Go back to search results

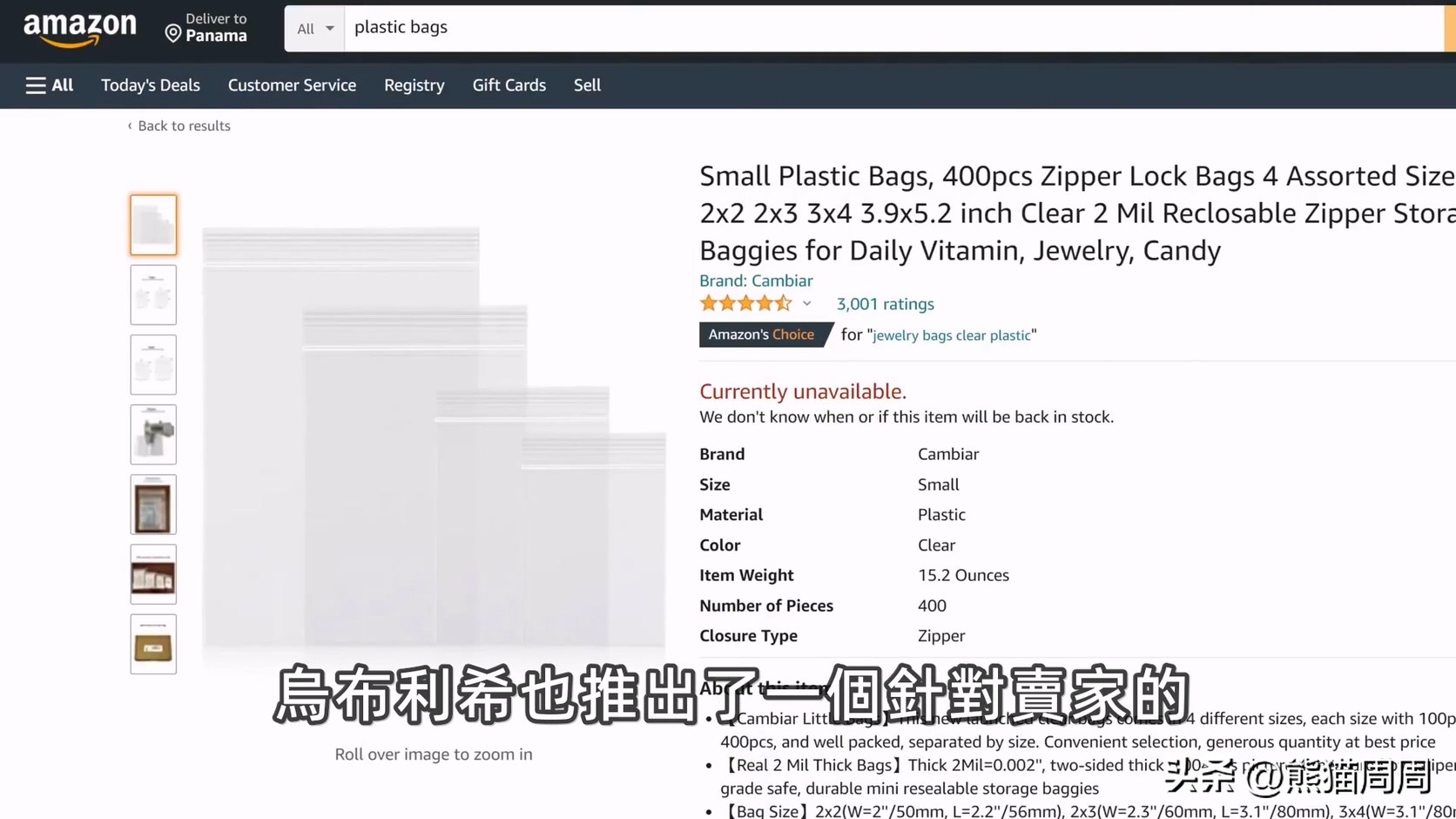pos(179,125)
